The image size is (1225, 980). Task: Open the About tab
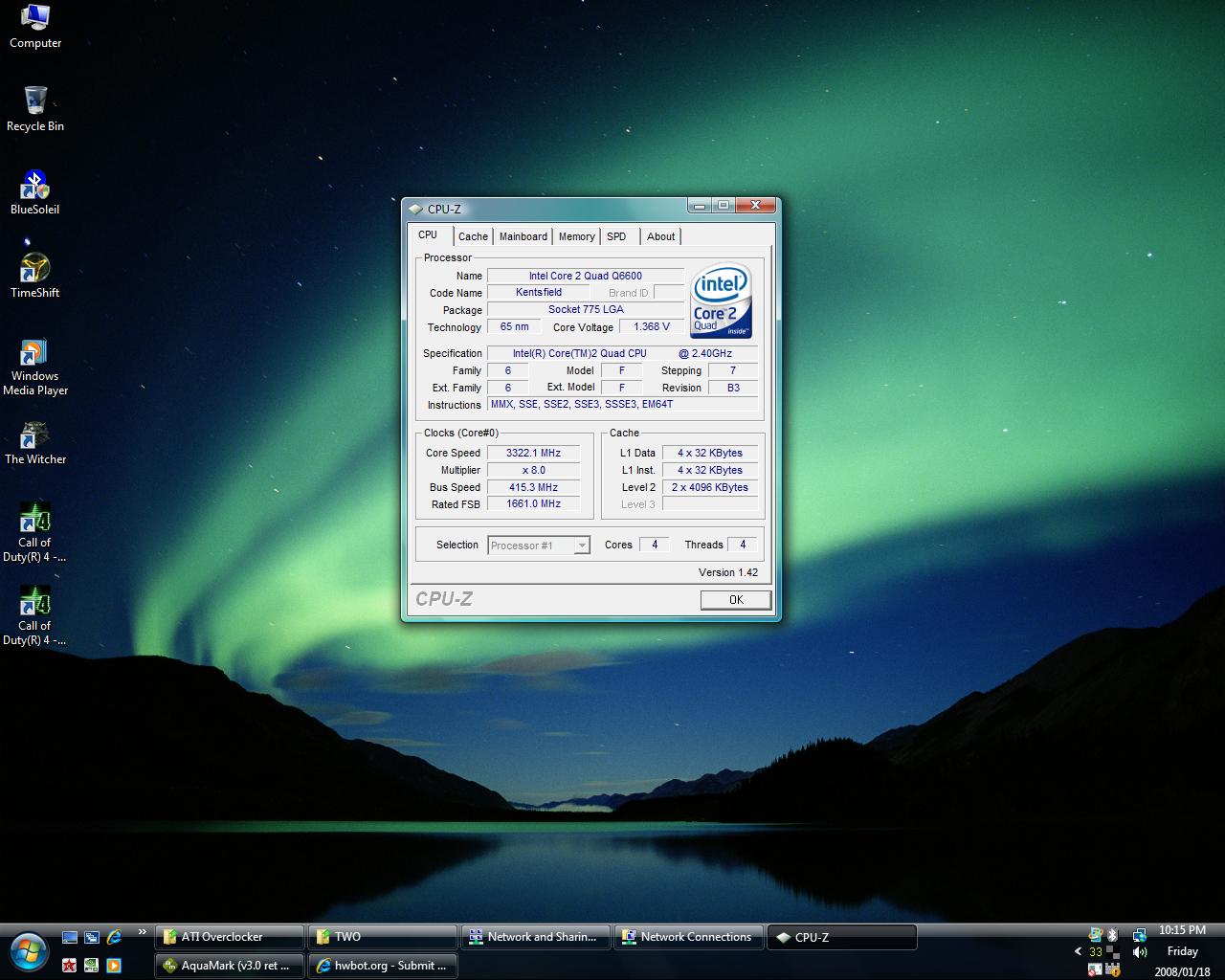660,236
